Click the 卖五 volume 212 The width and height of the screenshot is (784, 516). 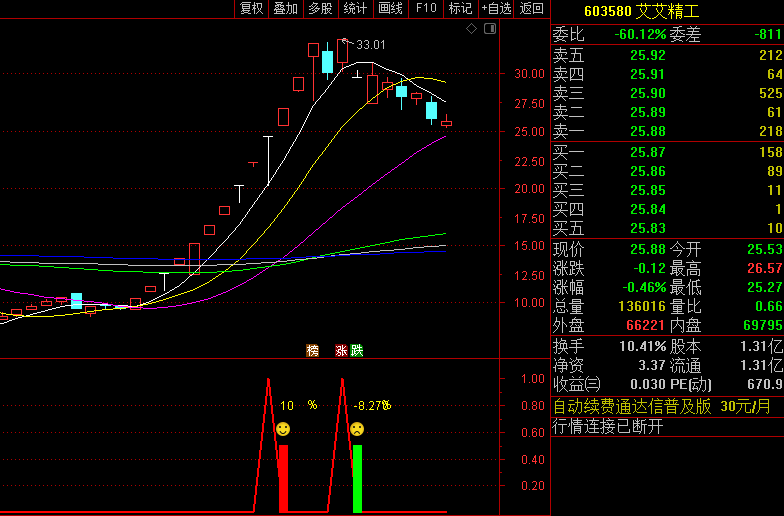[x=770, y=55]
